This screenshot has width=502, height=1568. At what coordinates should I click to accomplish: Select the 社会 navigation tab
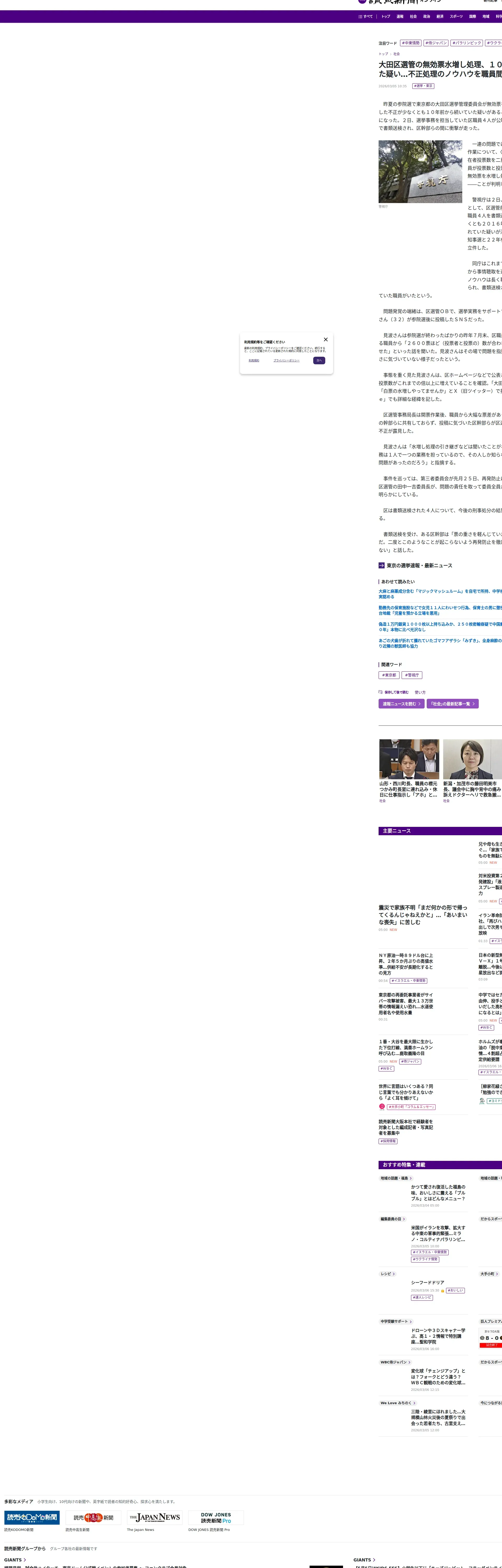(x=413, y=16)
